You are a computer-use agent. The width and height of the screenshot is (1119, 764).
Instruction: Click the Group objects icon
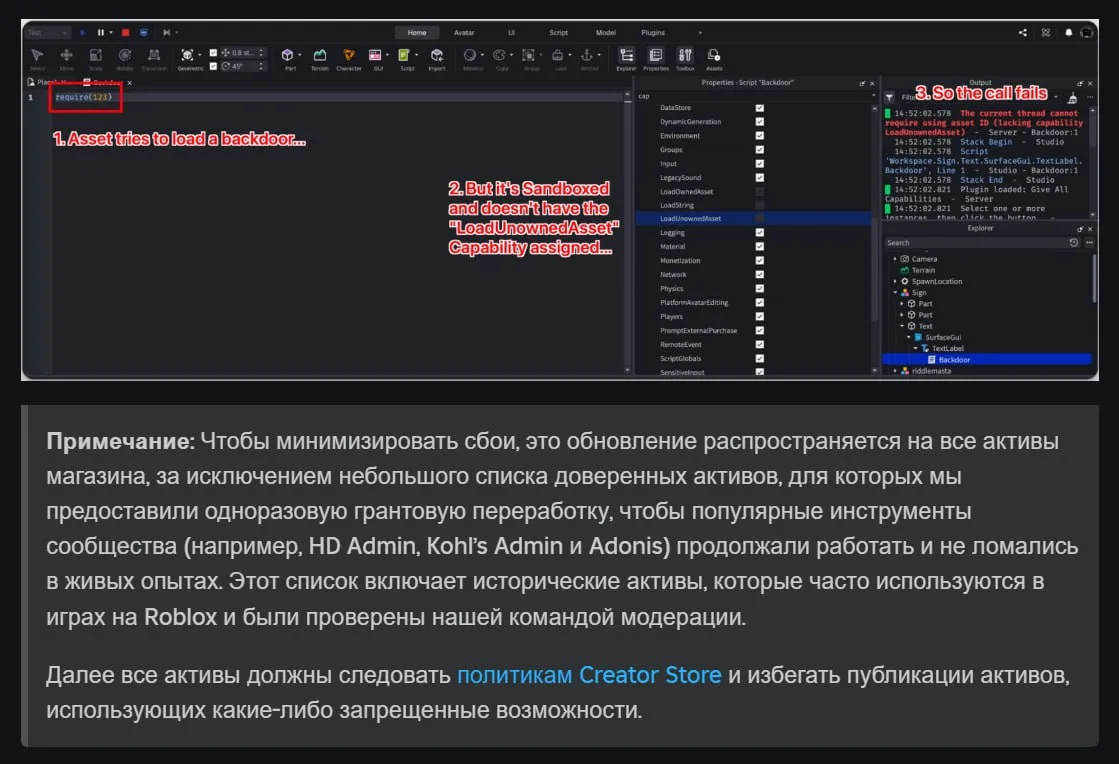tap(529, 56)
